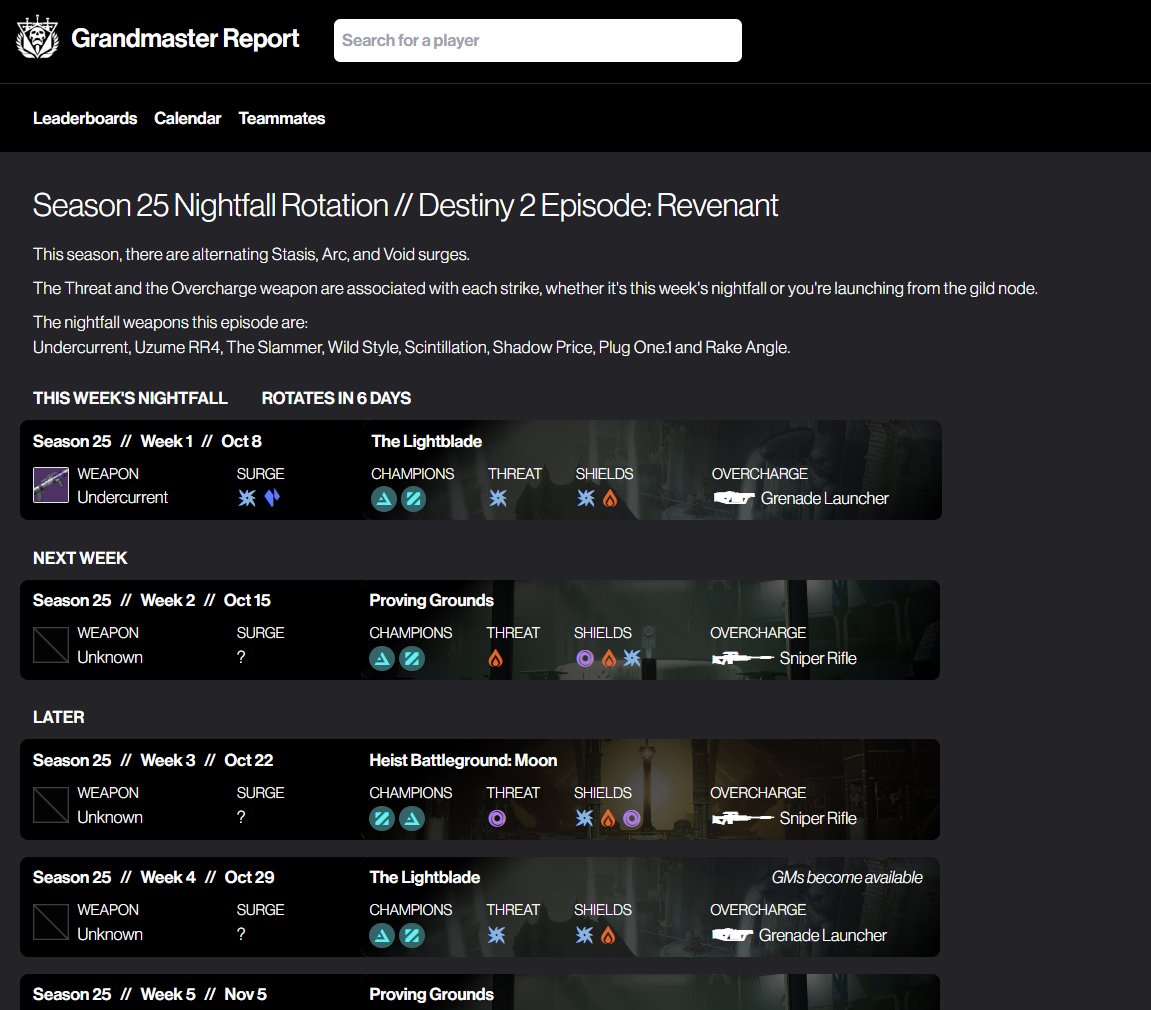1151x1010 pixels.
Task: Open the Teammates page
Action: (282, 118)
